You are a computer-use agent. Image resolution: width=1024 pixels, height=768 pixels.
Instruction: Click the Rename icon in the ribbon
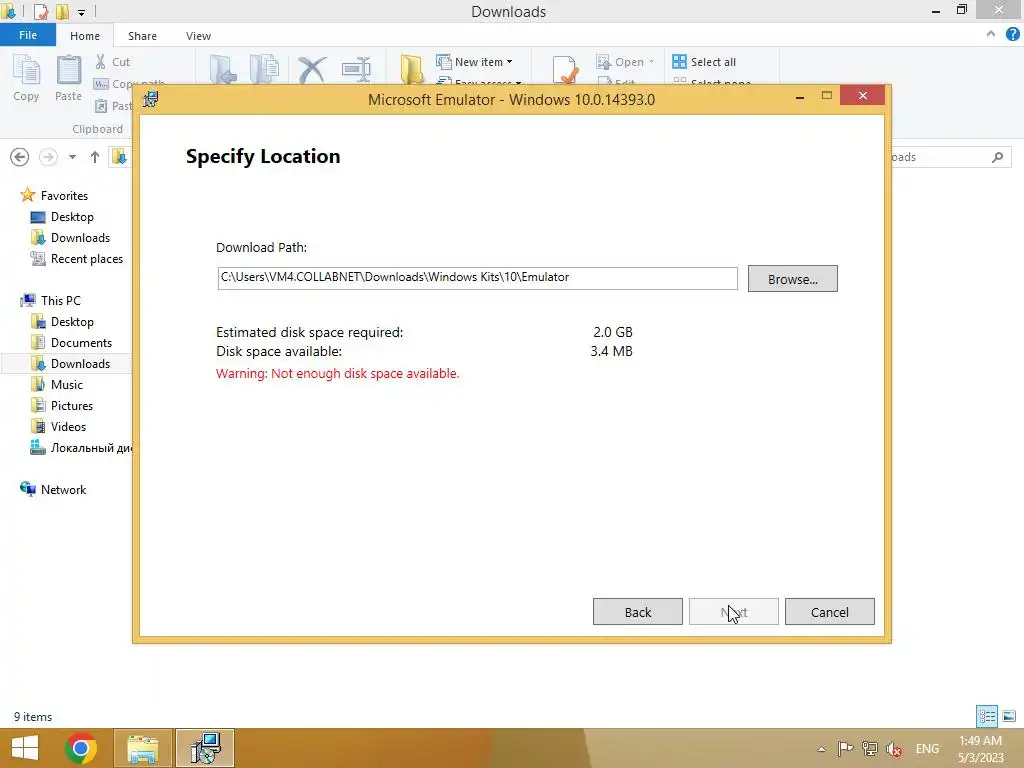357,69
